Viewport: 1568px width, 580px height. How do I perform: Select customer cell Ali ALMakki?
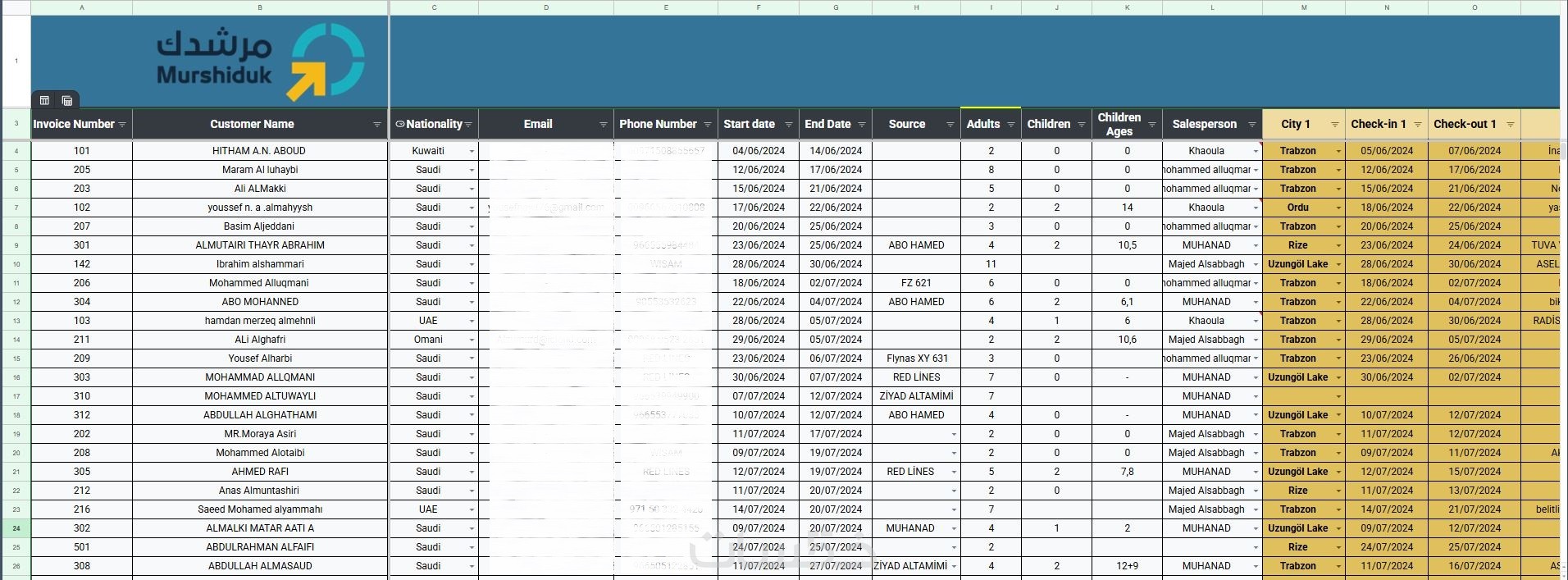[x=260, y=189]
